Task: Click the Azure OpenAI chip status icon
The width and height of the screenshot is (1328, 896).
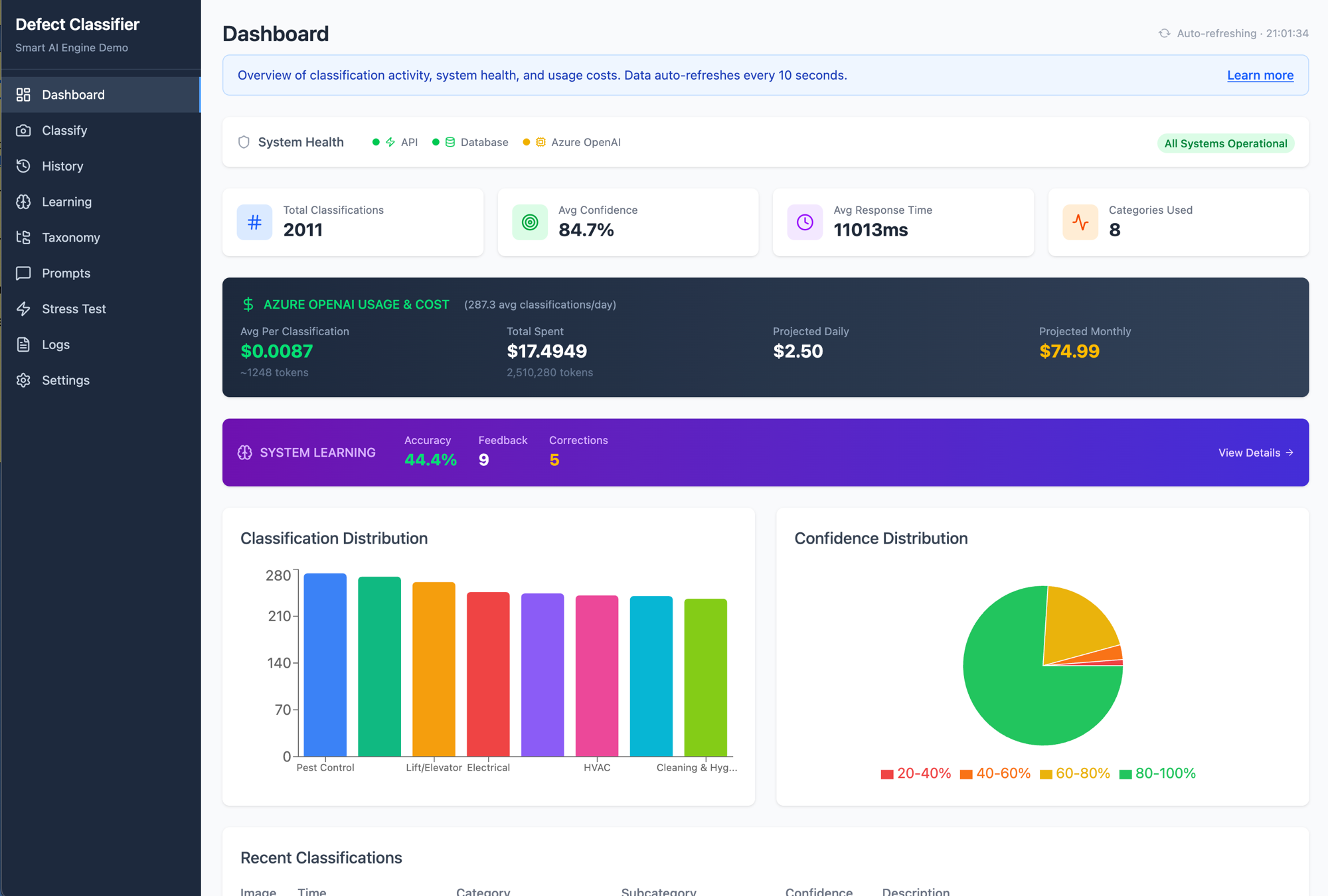Action: (x=540, y=142)
